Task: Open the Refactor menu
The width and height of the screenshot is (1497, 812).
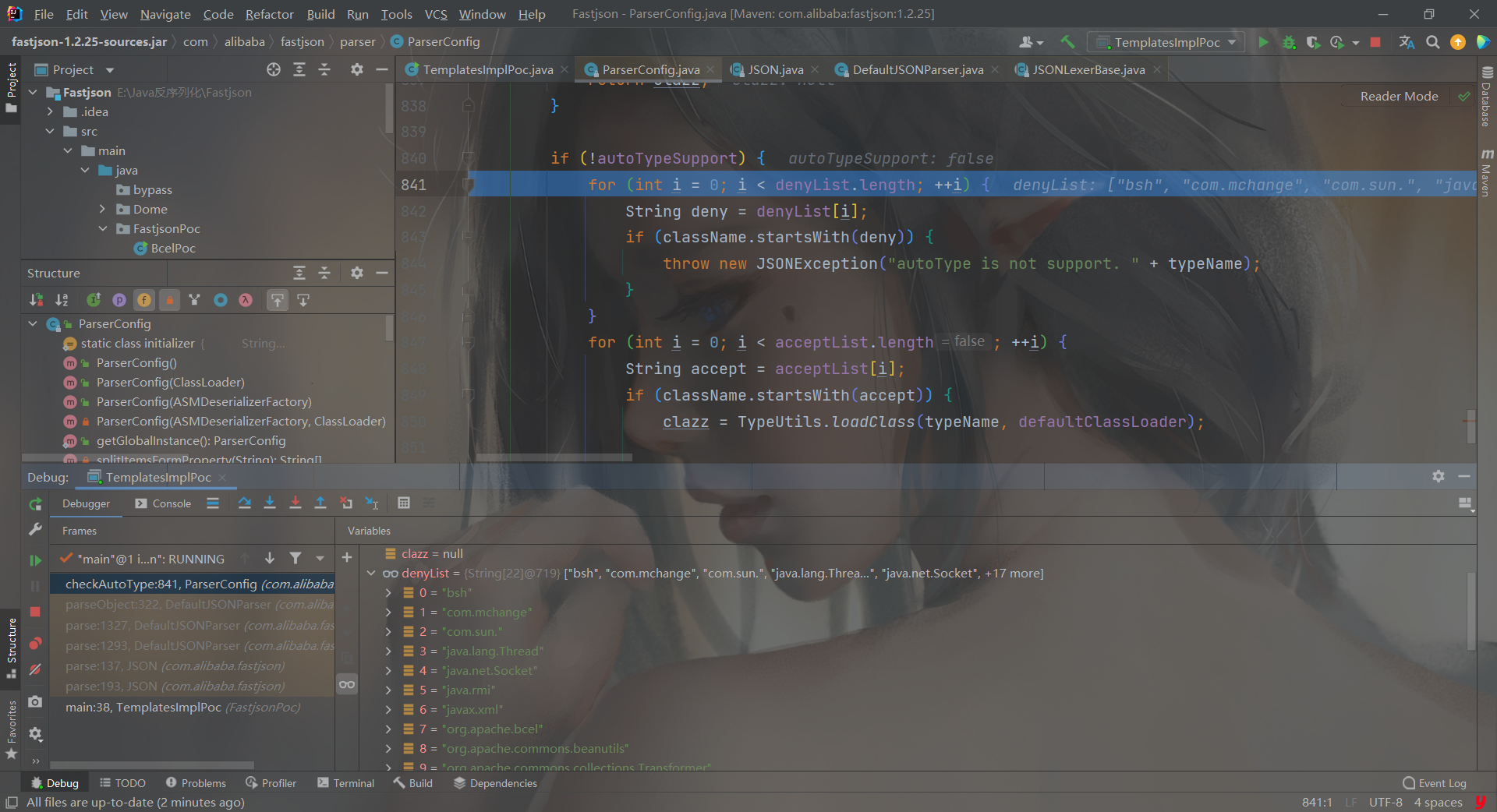Action: [x=269, y=14]
